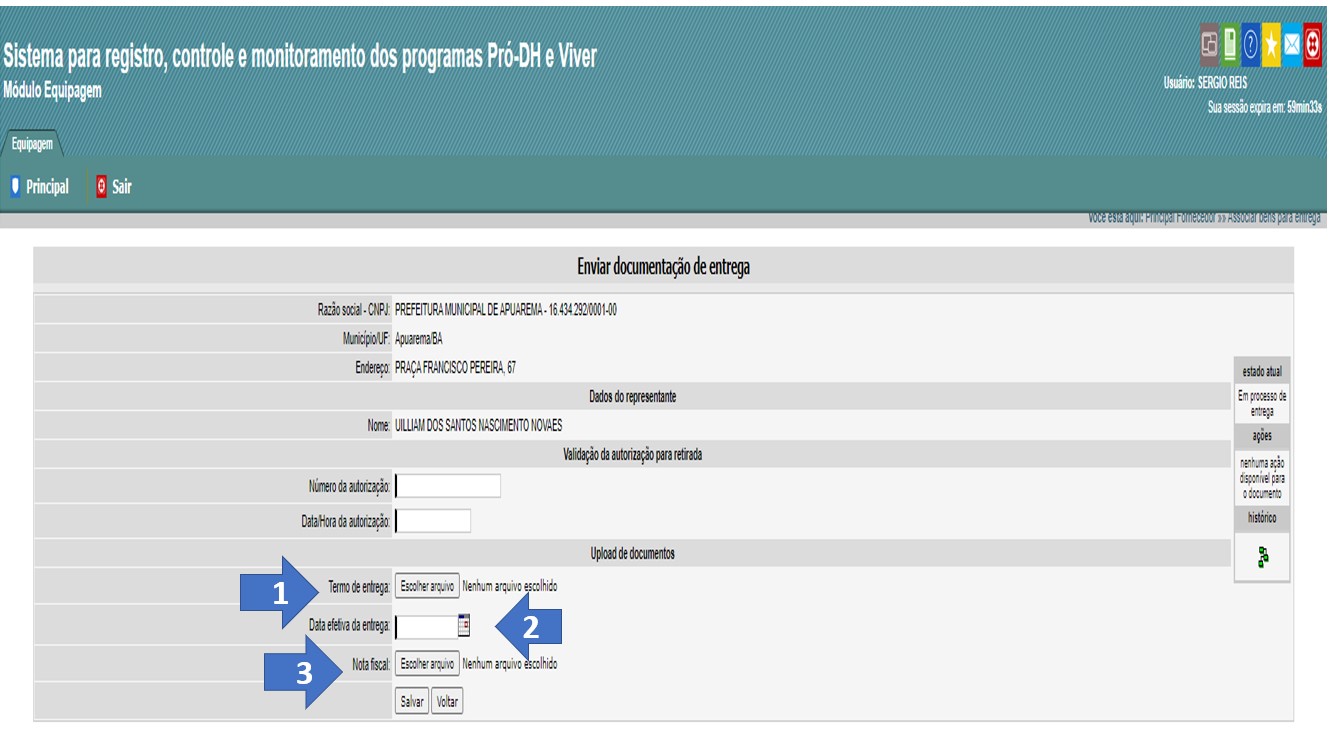This screenshot has height=735, width=1332.
Task: Click the estado atual sidebar label
Action: point(1262,372)
